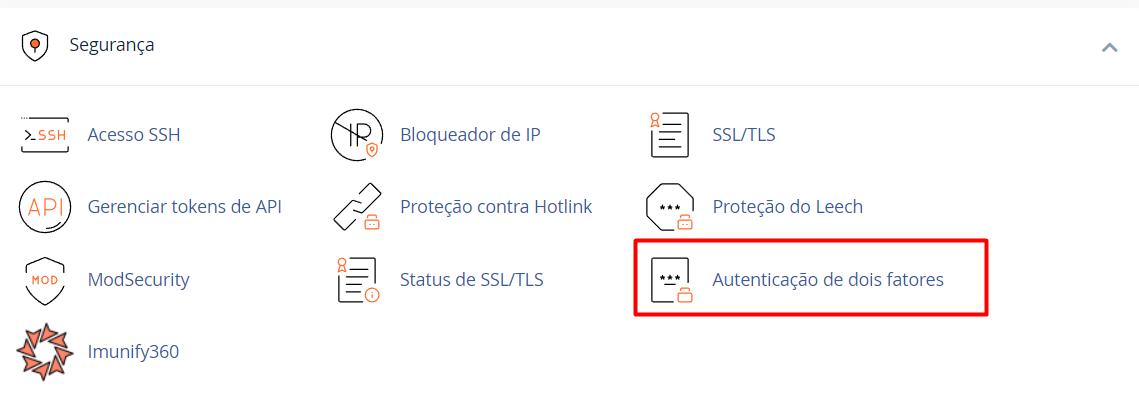Click the Proteção contra Hotlink chain icon
Image resolution: width=1139 pixels, height=400 pixels.
pyautogui.click(x=357, y=207)
